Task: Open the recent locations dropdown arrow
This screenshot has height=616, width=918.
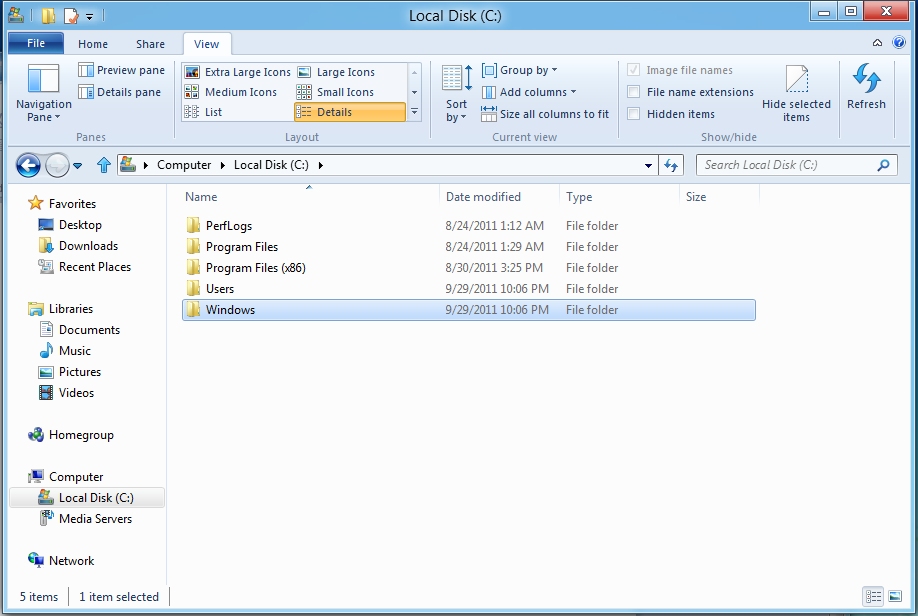Action: pyautogui.click(x=78, y=166)
